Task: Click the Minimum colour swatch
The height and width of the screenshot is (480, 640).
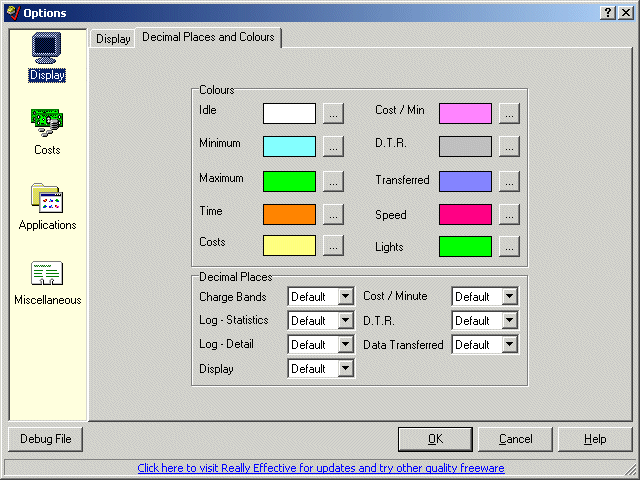Action: [x=289, y=147]
